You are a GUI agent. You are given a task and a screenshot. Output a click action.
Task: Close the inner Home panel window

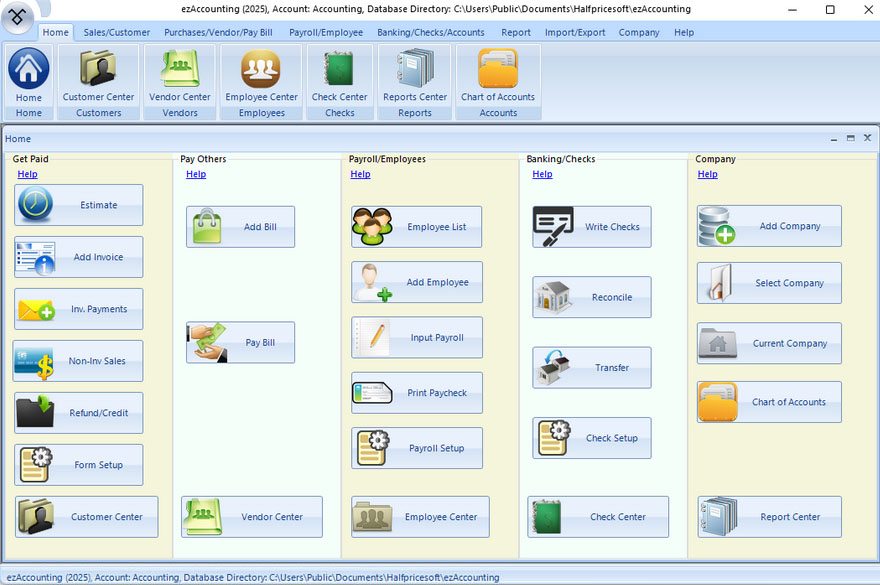click(867, 138)
